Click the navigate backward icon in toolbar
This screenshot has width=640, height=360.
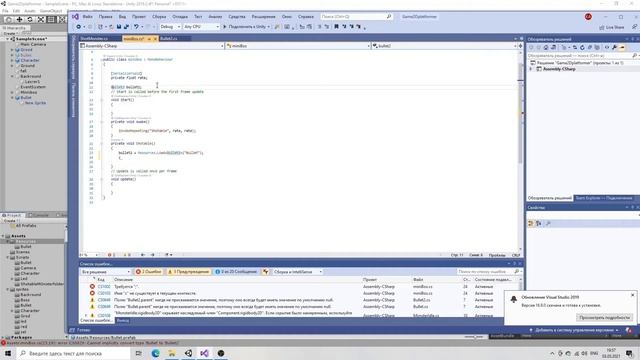pyautogui.click(x=78, y=27)
